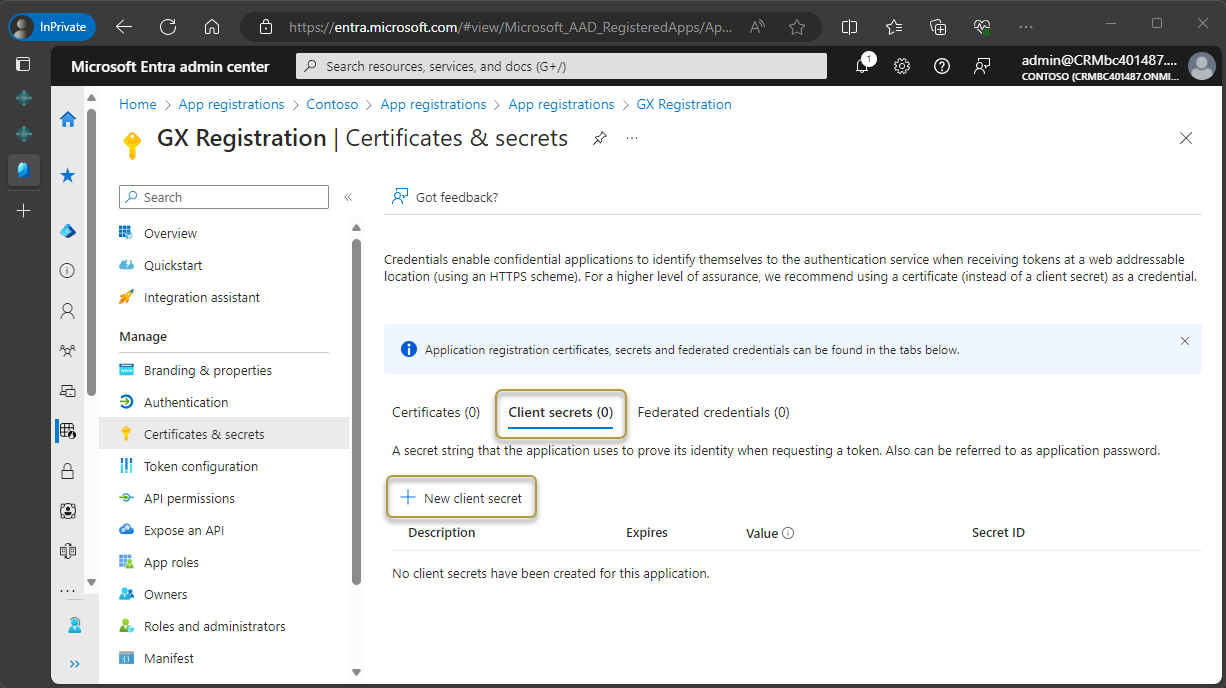Expand the left rail navigation

[75, 663]
